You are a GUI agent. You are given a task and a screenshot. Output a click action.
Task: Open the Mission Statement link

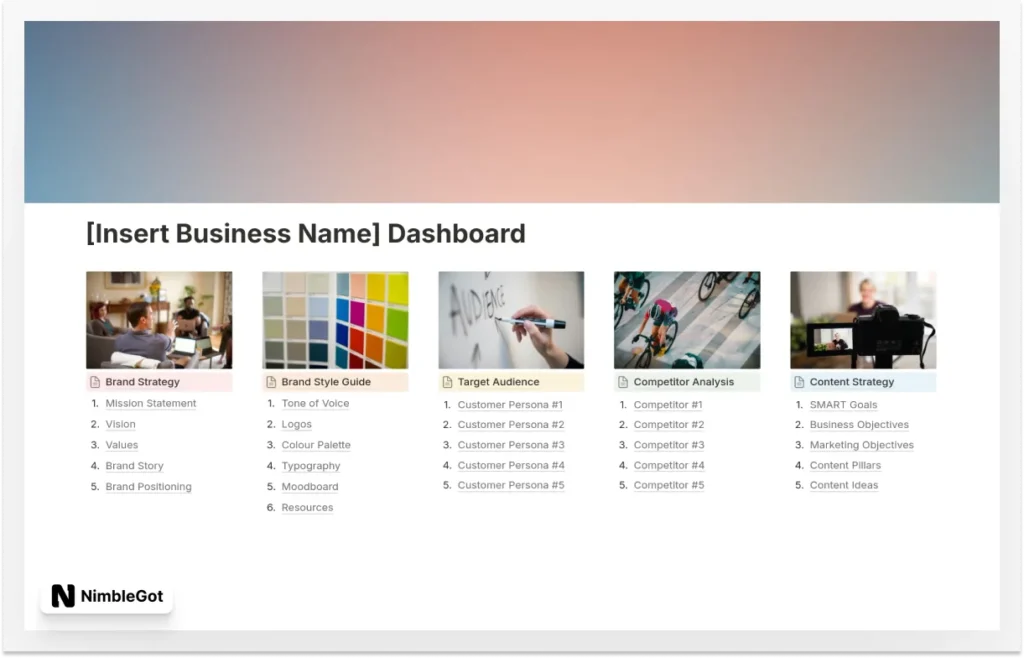point(151,404)
